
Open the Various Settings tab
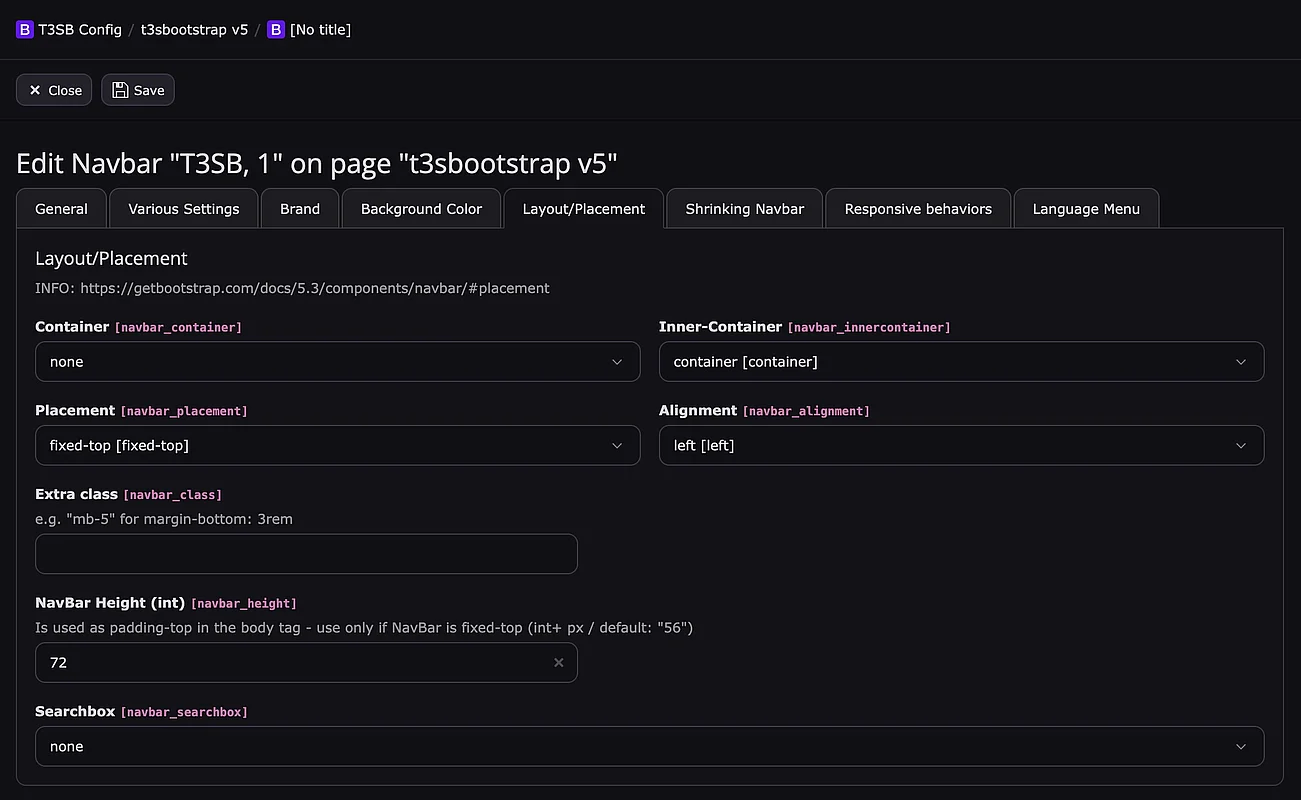click(x=184, y=209)
